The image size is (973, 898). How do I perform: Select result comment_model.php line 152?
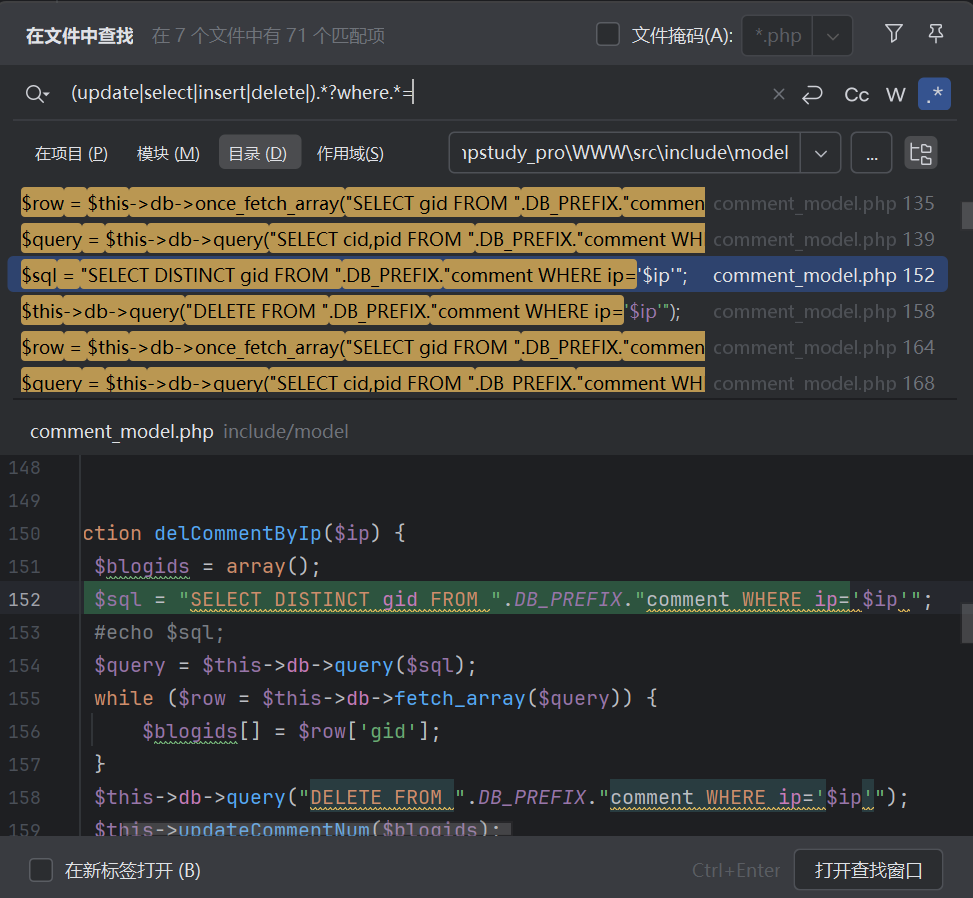click(x=477, y=275)
